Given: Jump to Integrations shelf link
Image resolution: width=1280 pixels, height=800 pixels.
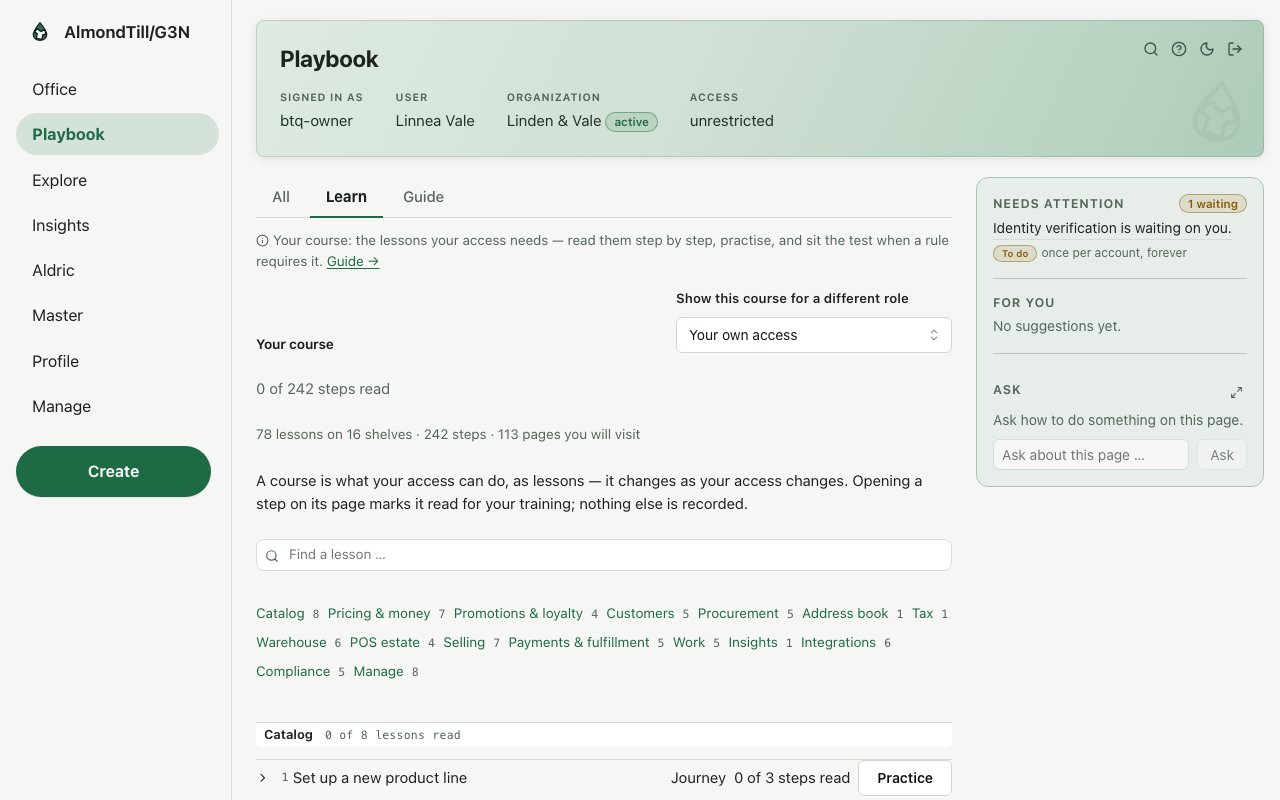Looking at the screenshot, I should point(838,642).
